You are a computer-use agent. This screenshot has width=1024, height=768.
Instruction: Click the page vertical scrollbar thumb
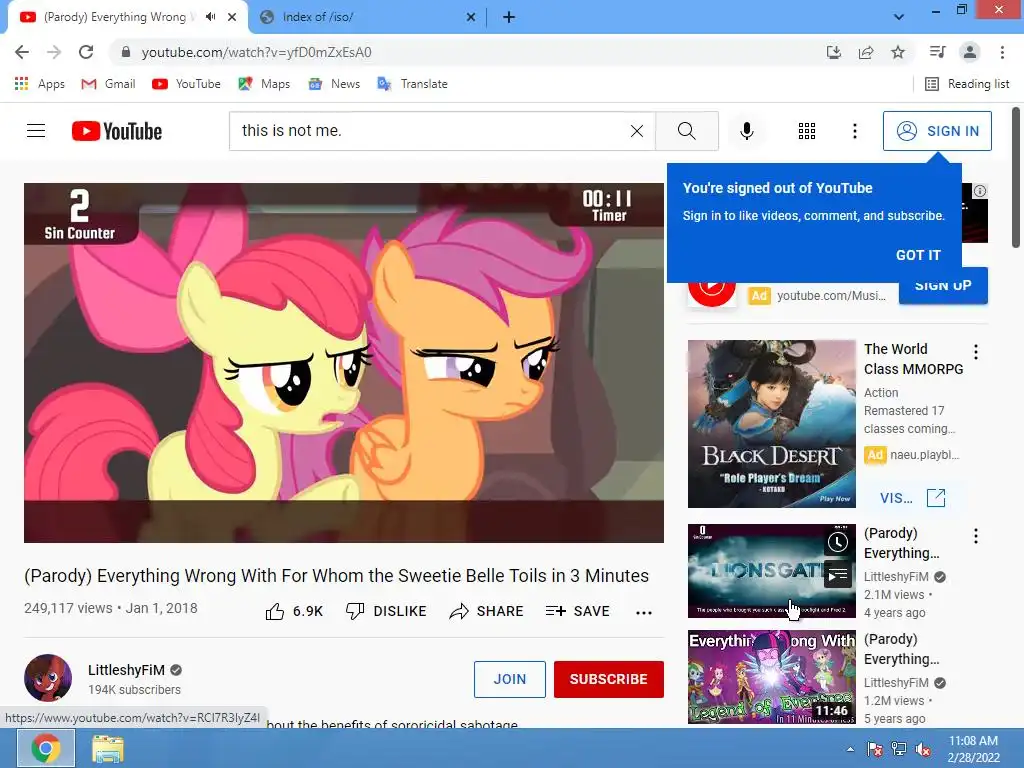[1016, 177]
